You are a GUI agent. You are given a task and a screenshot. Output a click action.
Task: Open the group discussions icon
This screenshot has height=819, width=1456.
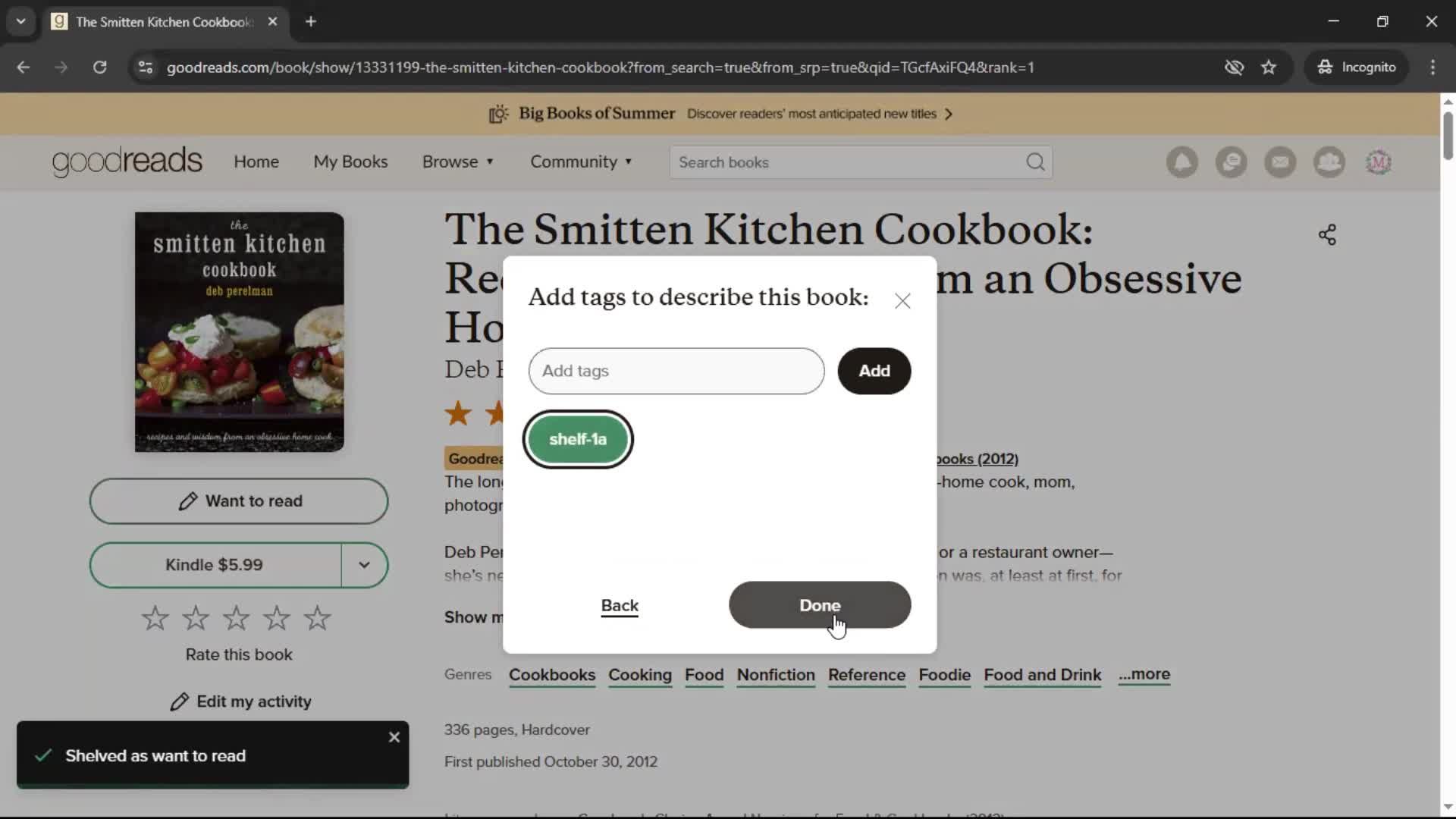(1232, 162)
